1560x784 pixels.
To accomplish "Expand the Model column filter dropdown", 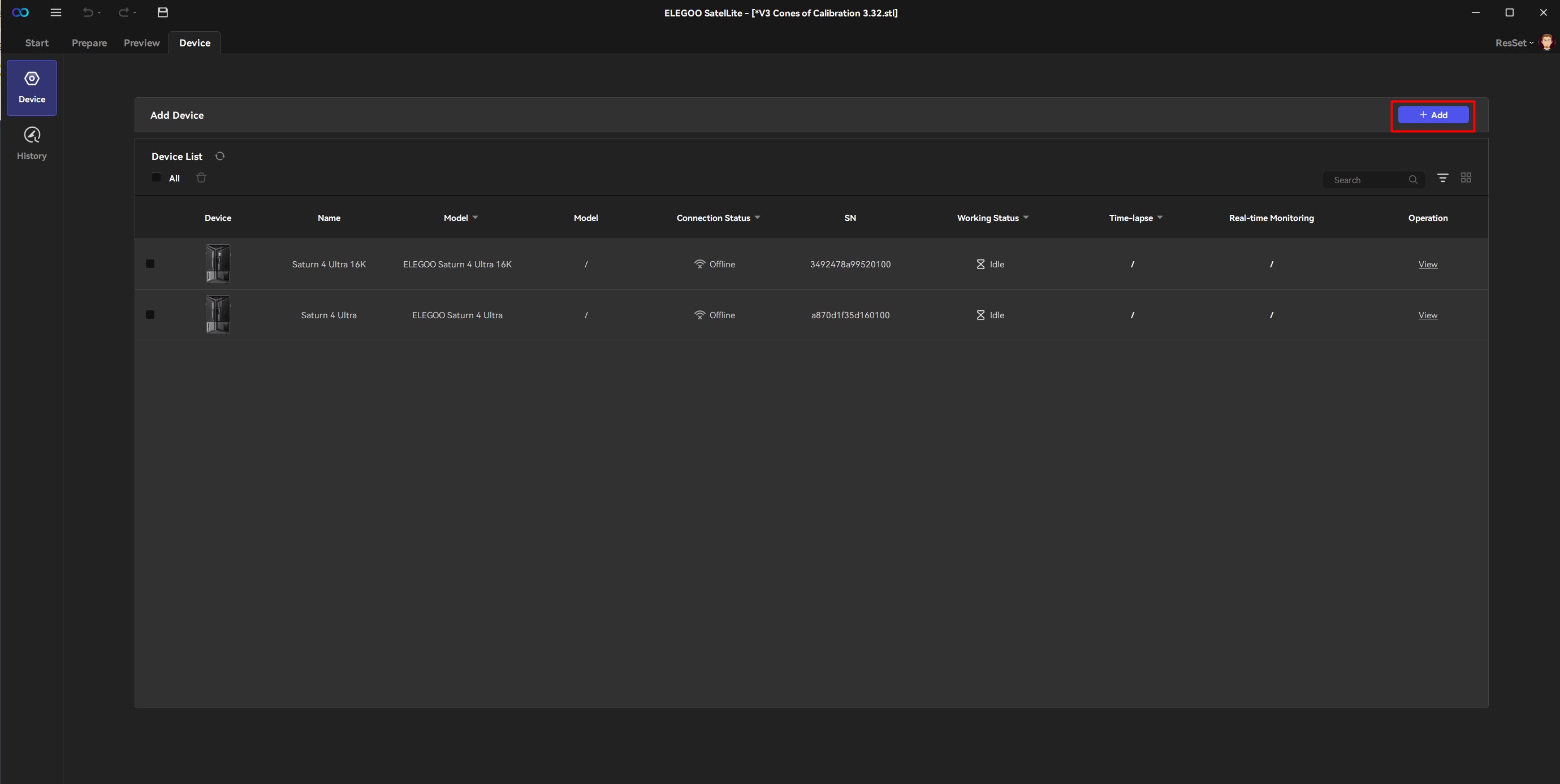I will click(x=476, y=218).
